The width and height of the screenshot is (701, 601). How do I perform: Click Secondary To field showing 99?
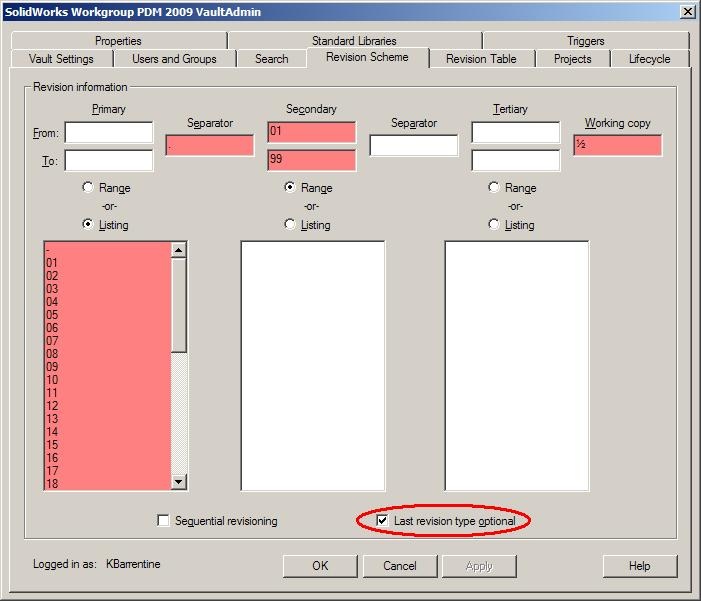[312, 160]
